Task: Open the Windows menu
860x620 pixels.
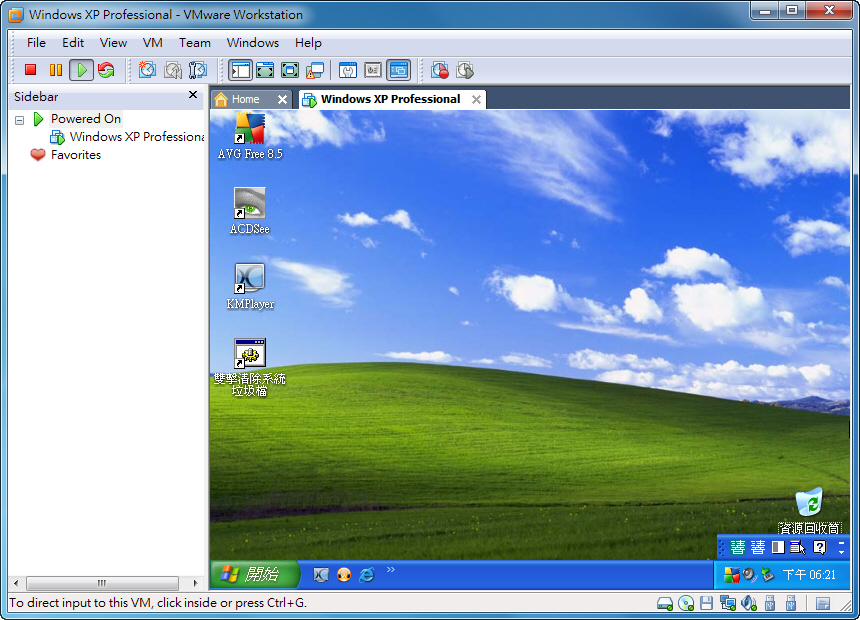Action: [x=253, y=43]
